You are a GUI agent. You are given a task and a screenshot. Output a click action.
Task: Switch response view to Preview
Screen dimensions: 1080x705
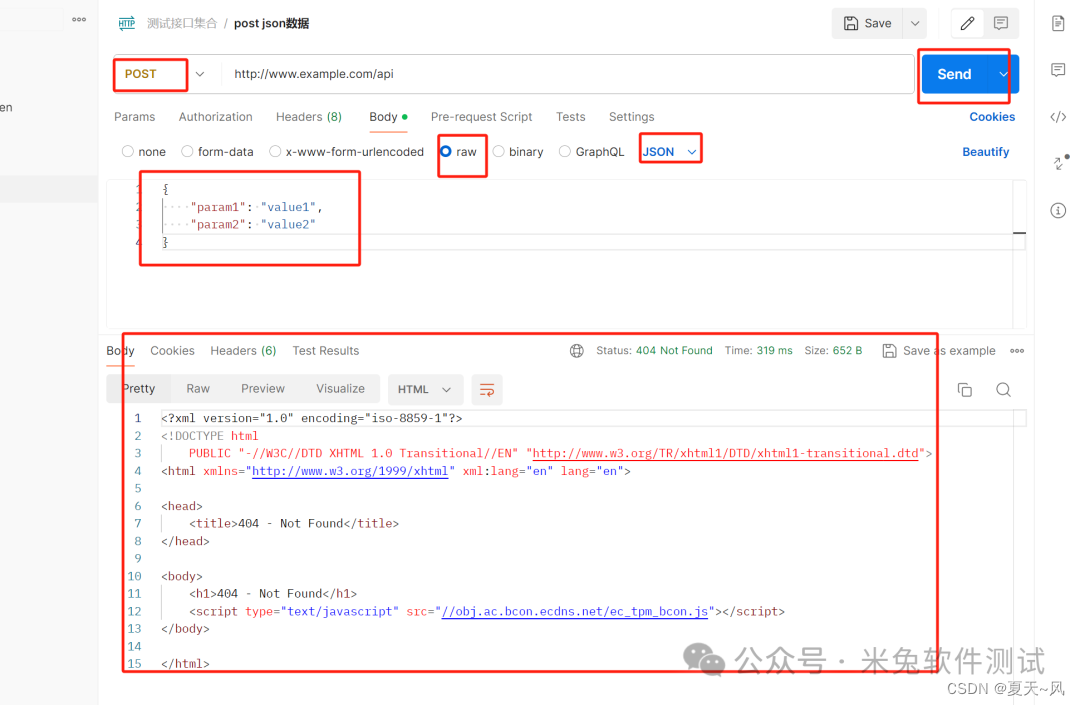point(262,389)
